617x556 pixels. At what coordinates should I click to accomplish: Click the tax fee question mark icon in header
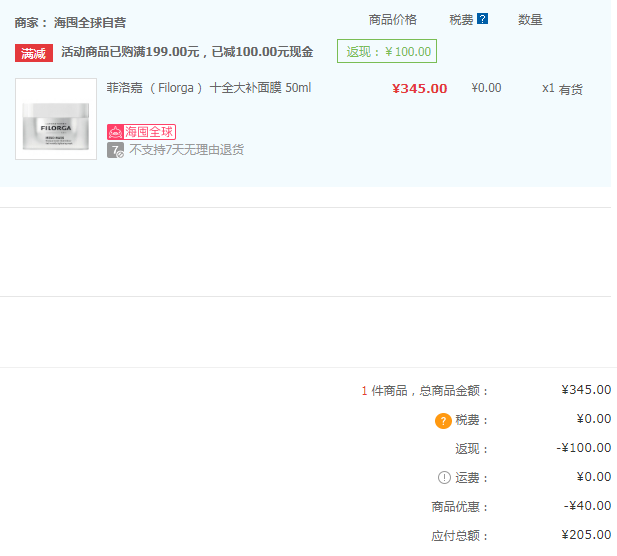point(482,18)
